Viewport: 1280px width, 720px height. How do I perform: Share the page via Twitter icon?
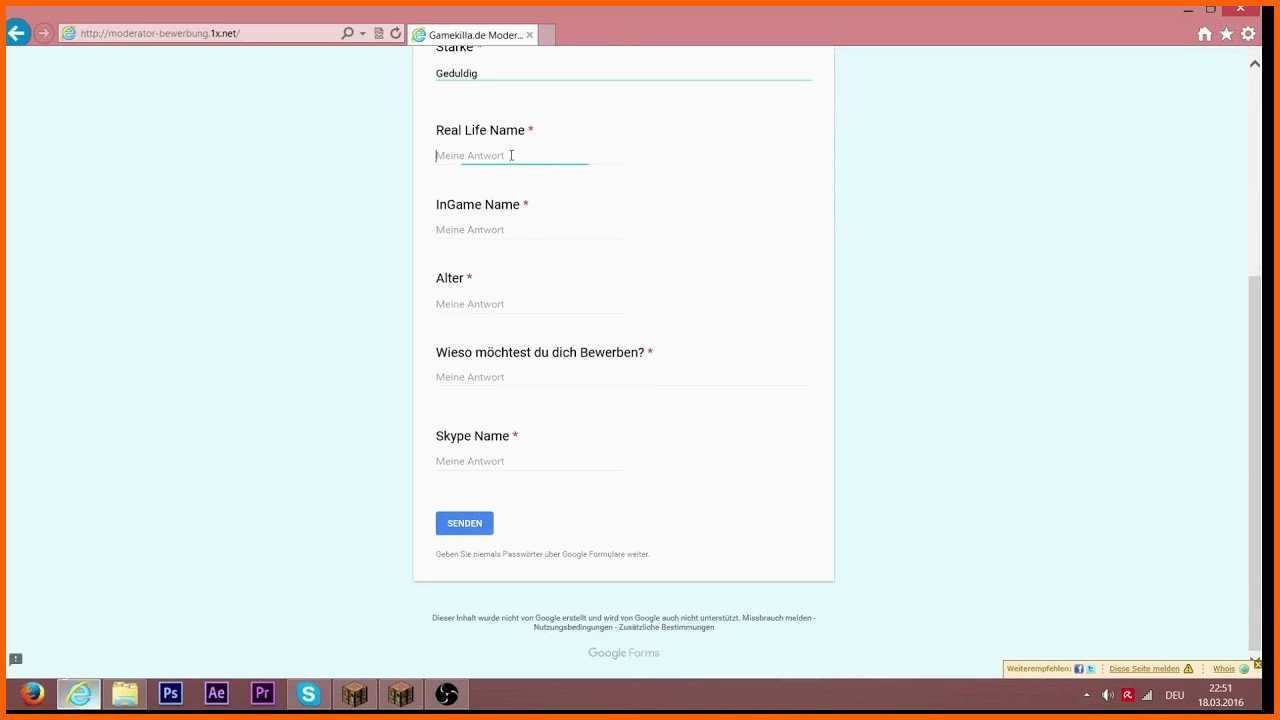click(1091, 669)
